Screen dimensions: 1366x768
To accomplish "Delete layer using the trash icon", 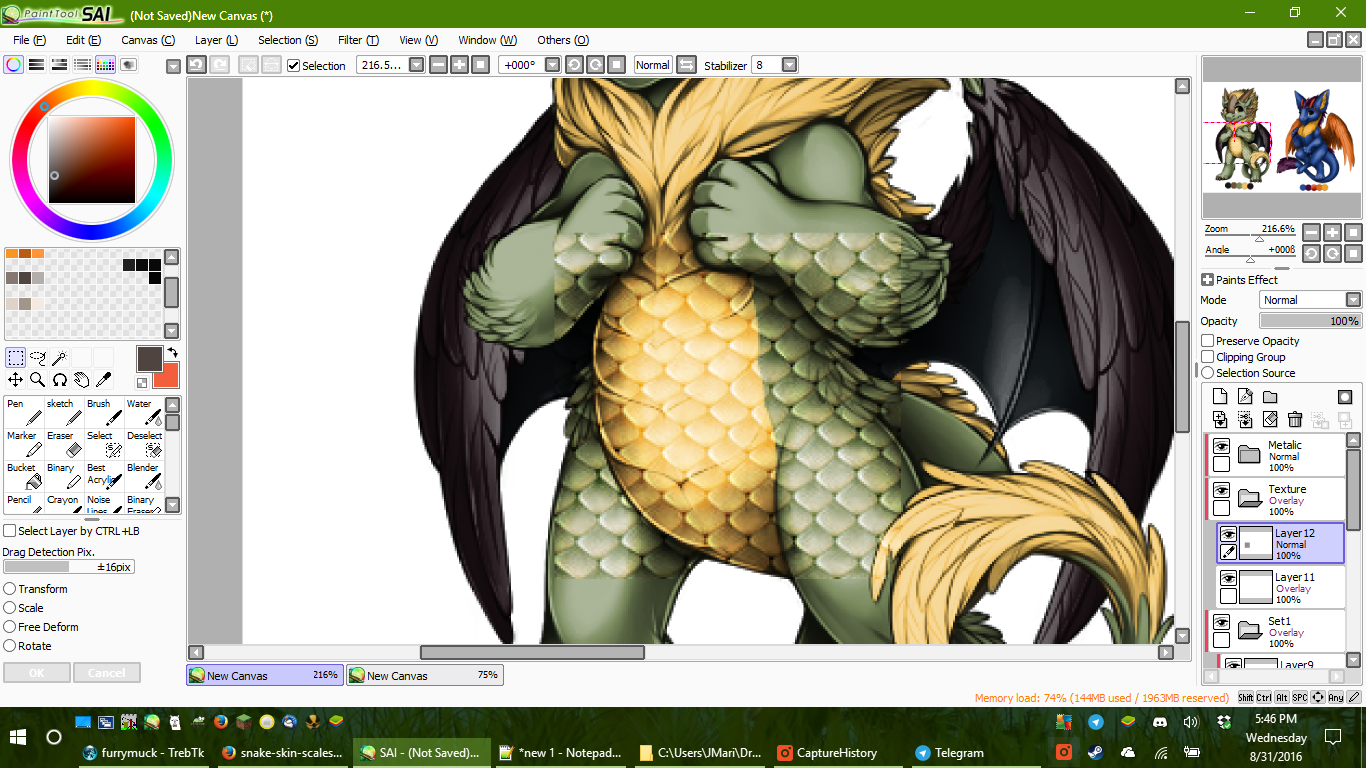I will coord(1295,419).
